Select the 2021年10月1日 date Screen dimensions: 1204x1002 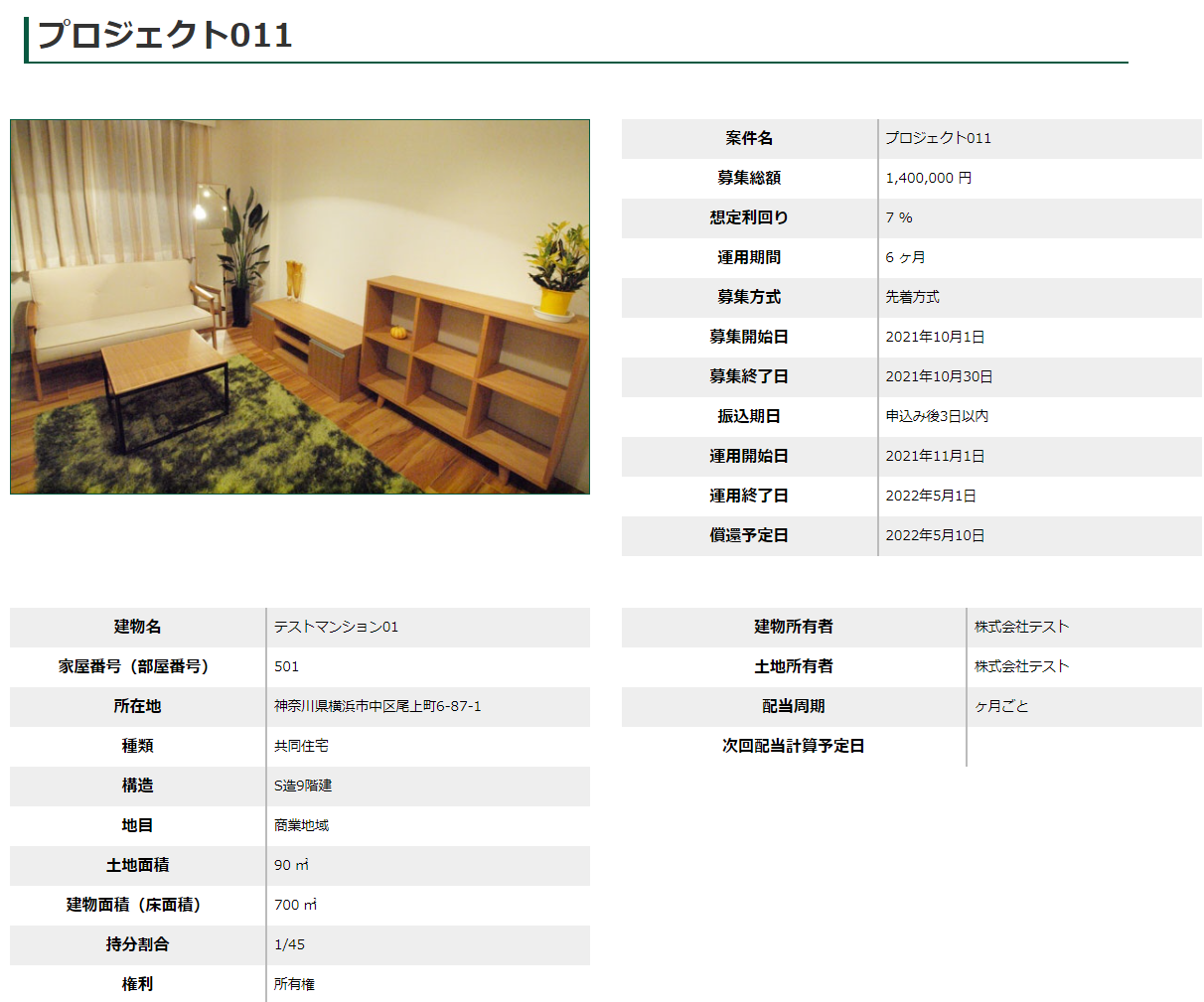coord(935,337)
